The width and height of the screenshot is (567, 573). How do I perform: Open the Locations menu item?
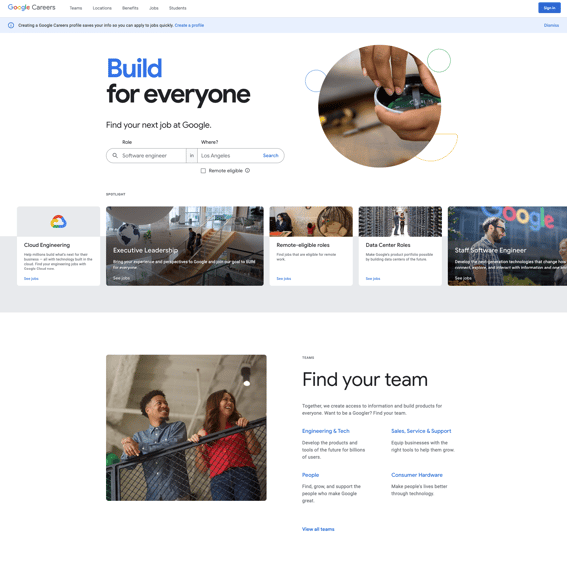point(102,8)
